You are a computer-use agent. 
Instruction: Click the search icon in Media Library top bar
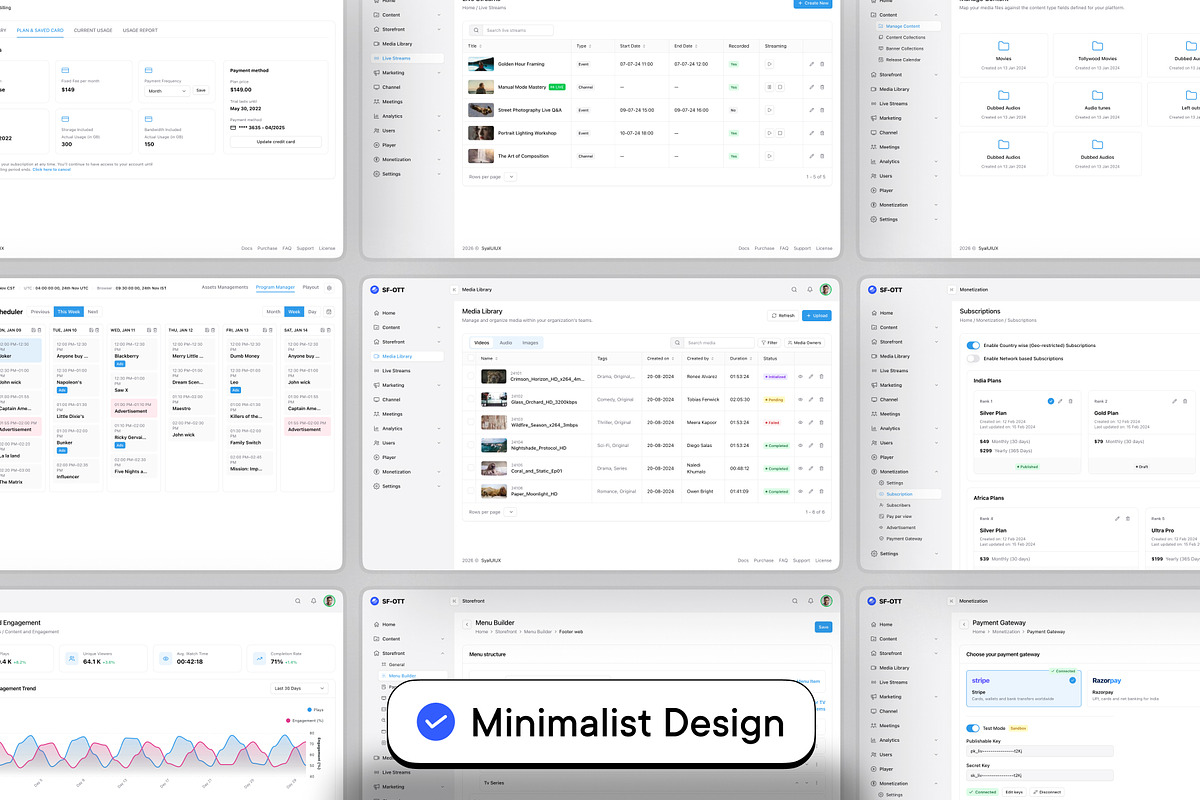[795, 289]
